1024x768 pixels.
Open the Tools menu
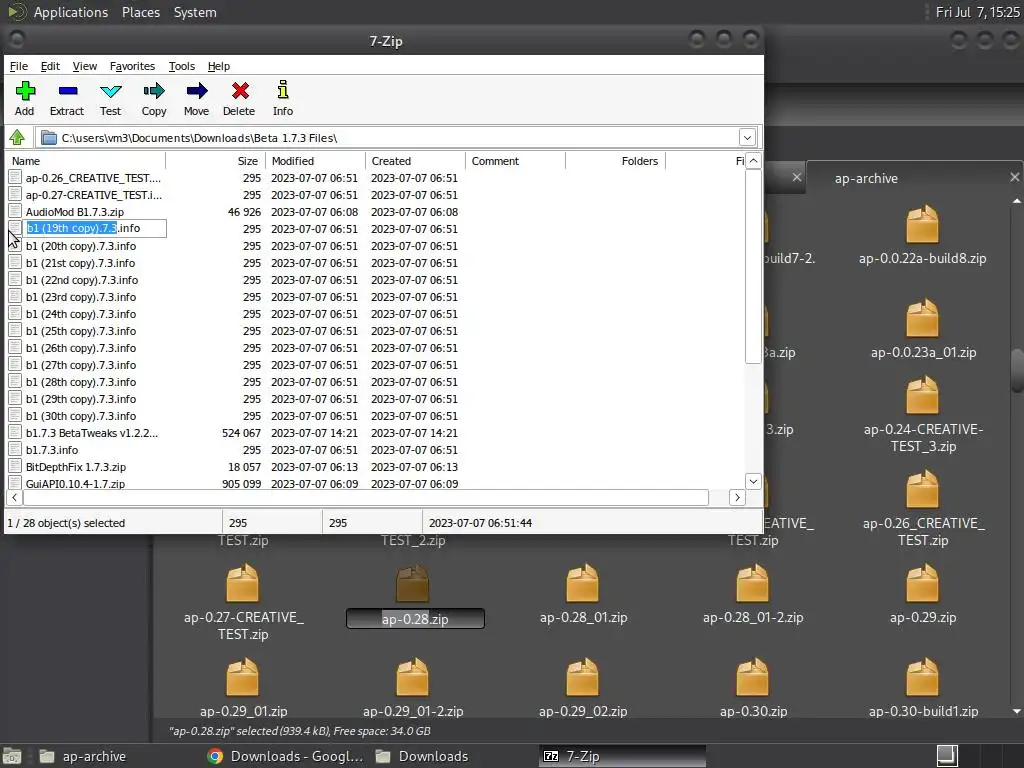click(182, 66)
